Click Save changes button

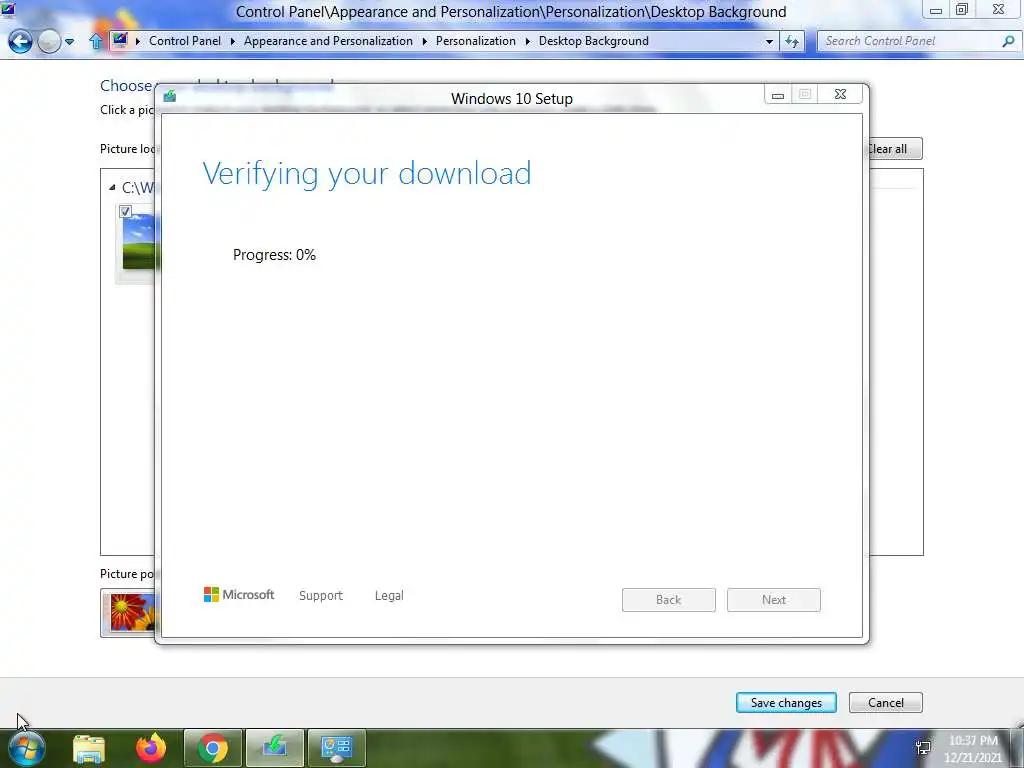tap(786, 703)
